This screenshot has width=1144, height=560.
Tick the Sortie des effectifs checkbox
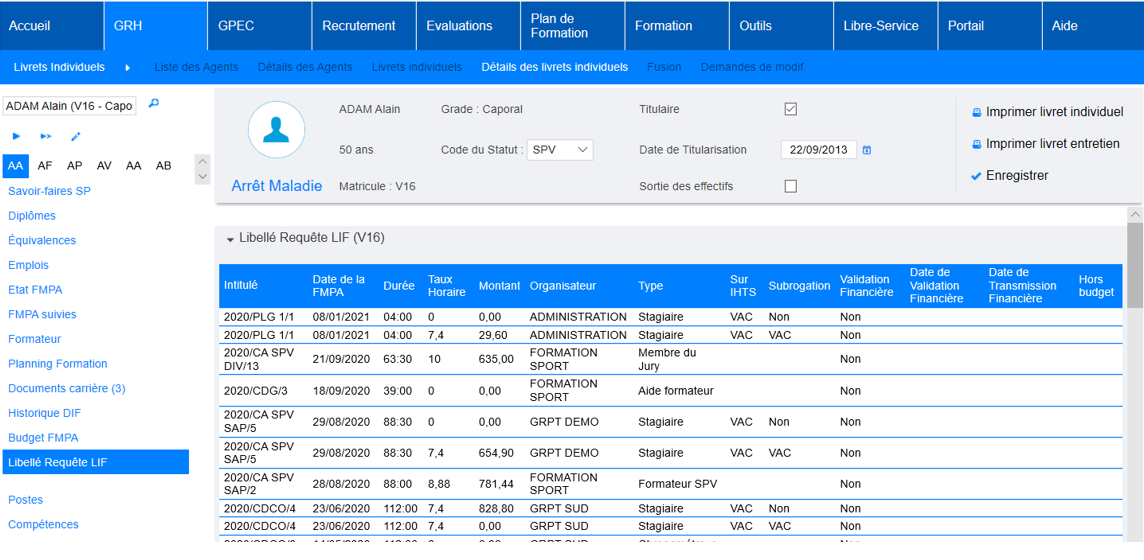click(790, 186)
